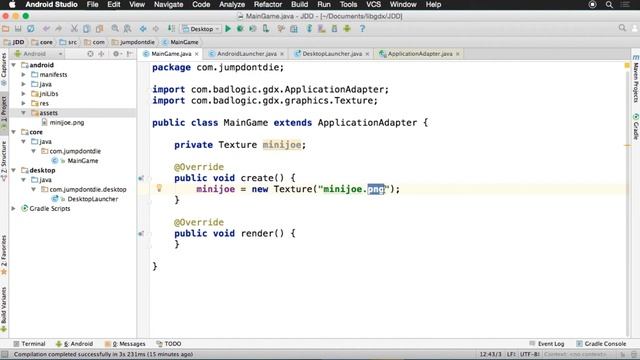Click the Scroll from Source target icon

[x=90, y=53]
